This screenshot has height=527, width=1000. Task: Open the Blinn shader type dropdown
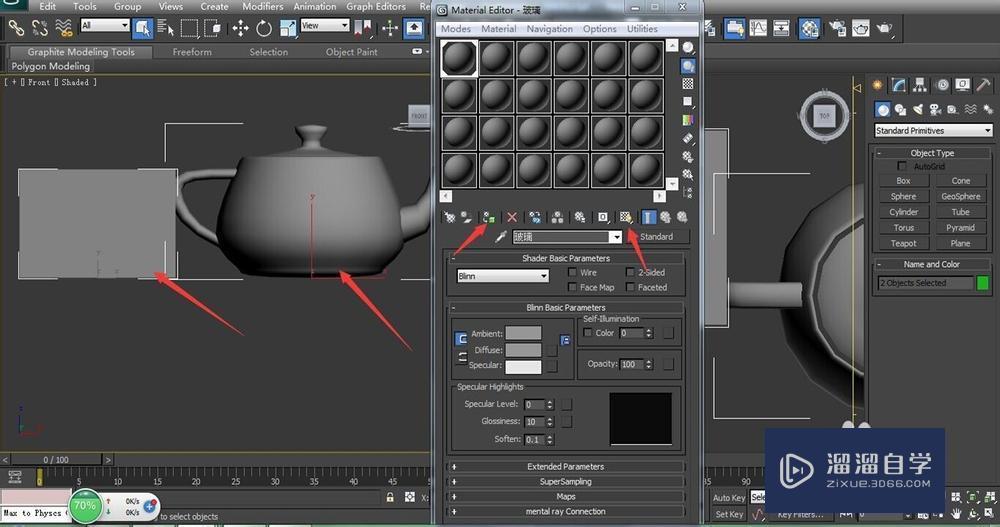pyautogui.click(x=503, y=276)
